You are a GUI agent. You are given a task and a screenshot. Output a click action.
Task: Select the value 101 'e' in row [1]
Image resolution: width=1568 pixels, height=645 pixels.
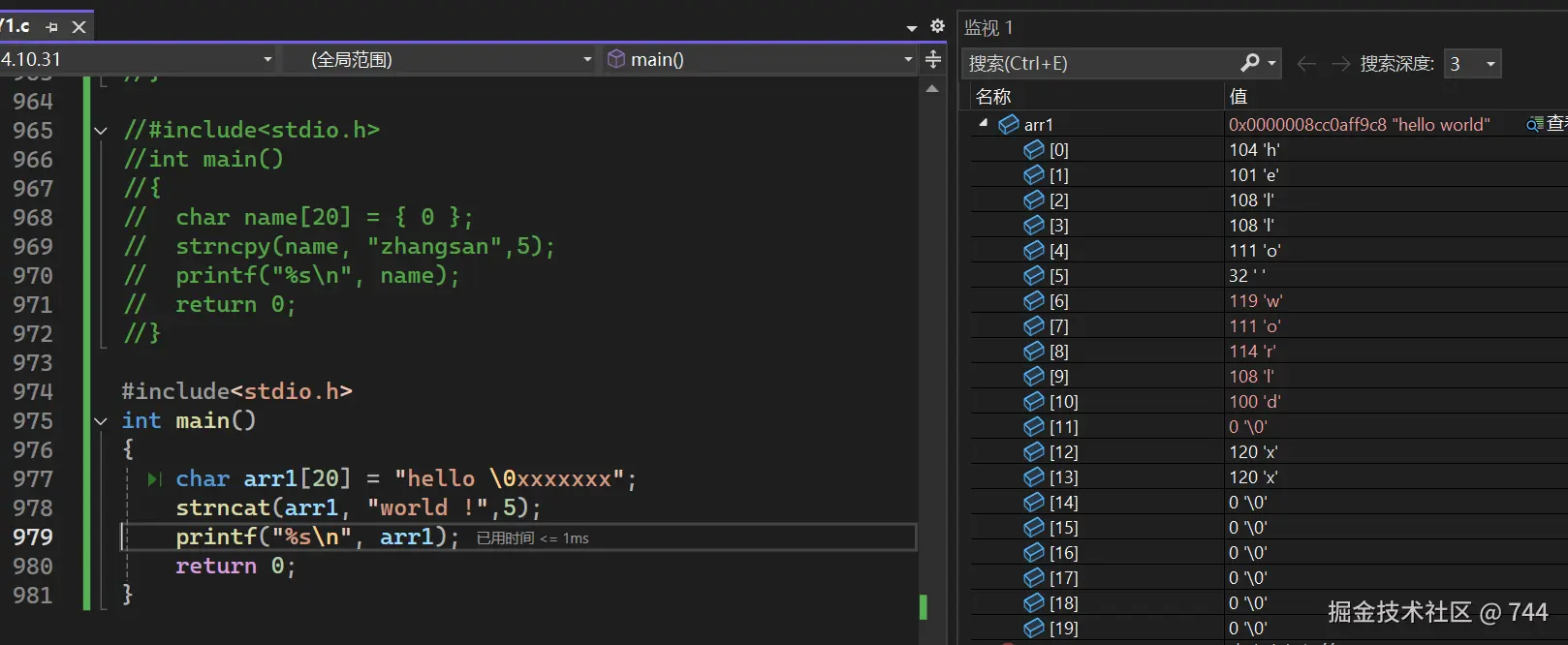click(x=1254, y=174)
